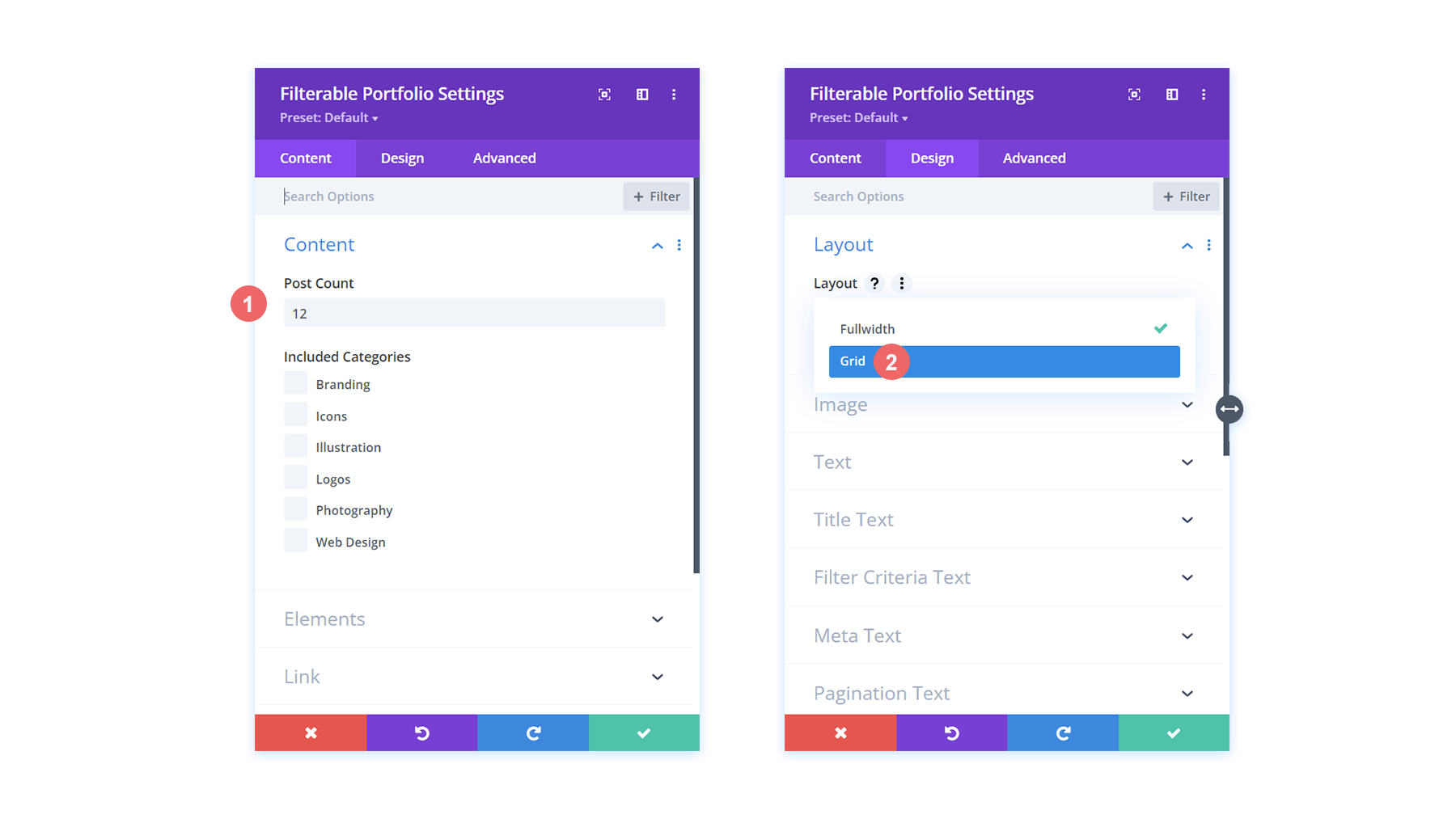Click the split-view icon in the header
Image resolution: width=1456 pixels, height=819 pixels.
coord(641,95)
